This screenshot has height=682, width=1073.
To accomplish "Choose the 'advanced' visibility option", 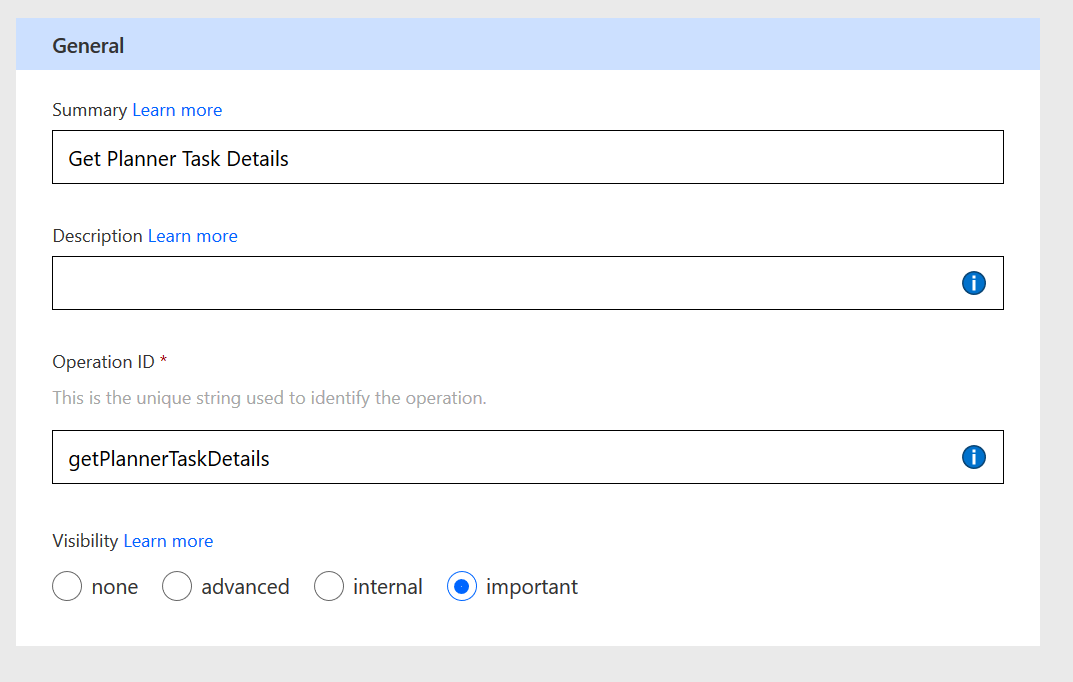I will 177,587.
